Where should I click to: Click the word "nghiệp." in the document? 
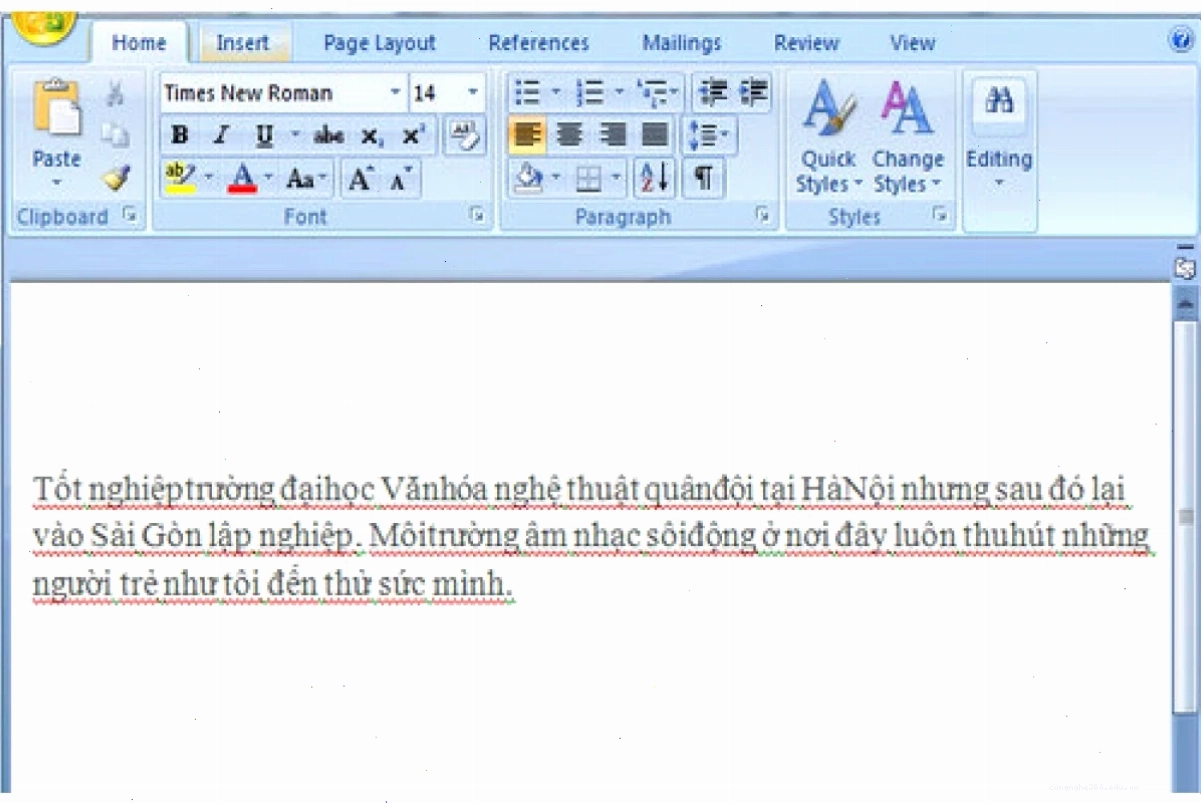click(310, 538)
